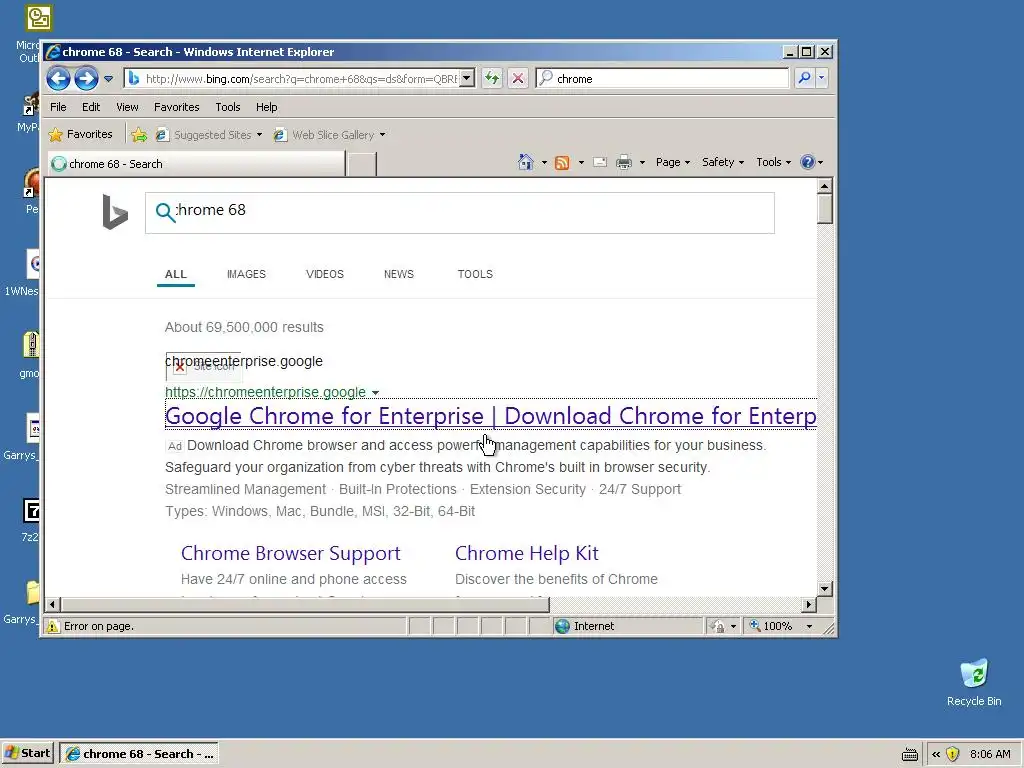Click the Home icon in command bar

pos(526,162)
